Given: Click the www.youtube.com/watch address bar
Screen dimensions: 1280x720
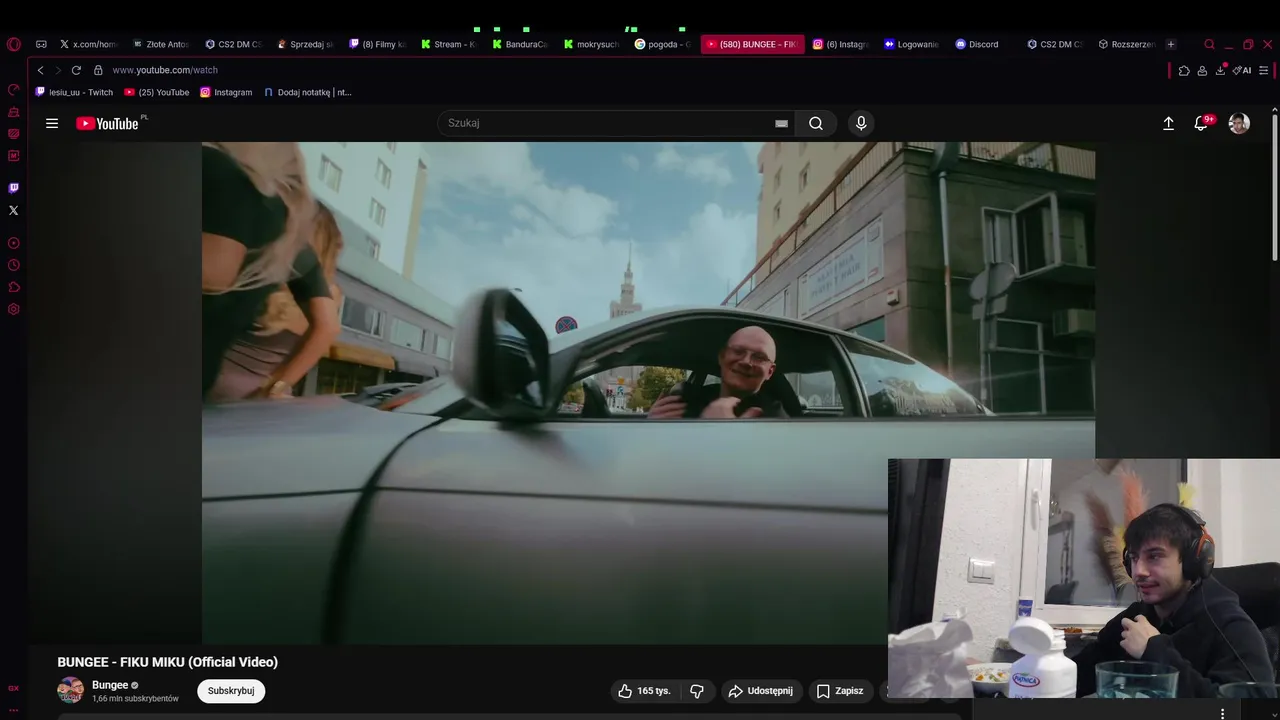Looking at the screenshot, I should 165,70.
